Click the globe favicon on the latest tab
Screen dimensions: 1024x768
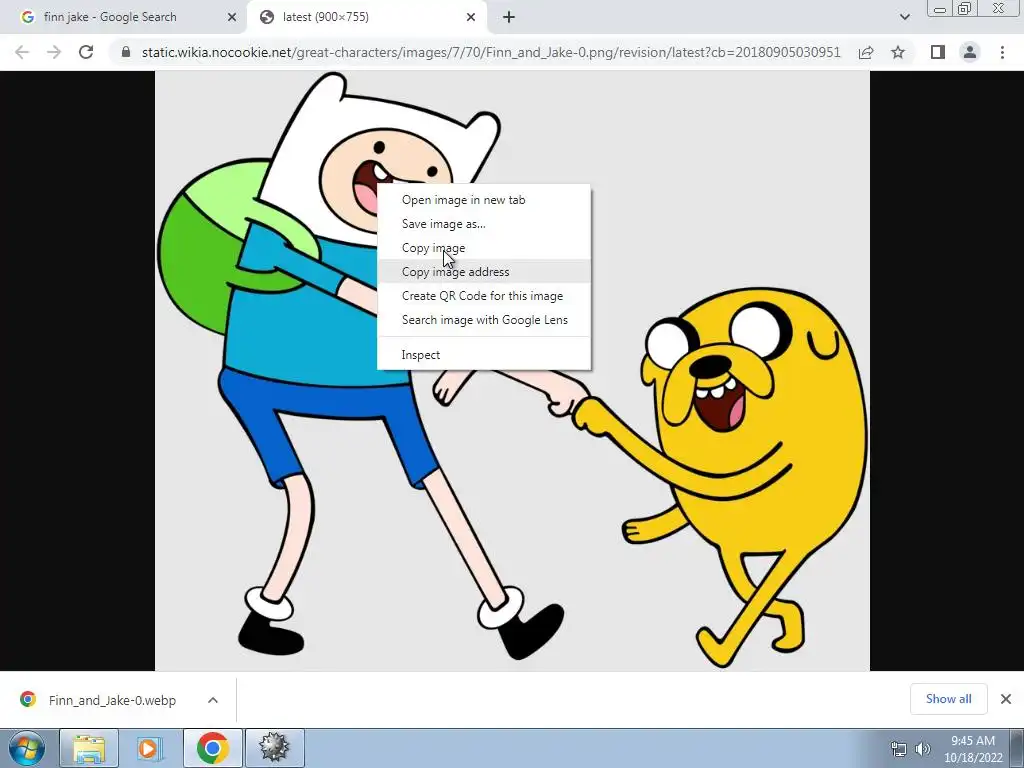tap(266, 17)
